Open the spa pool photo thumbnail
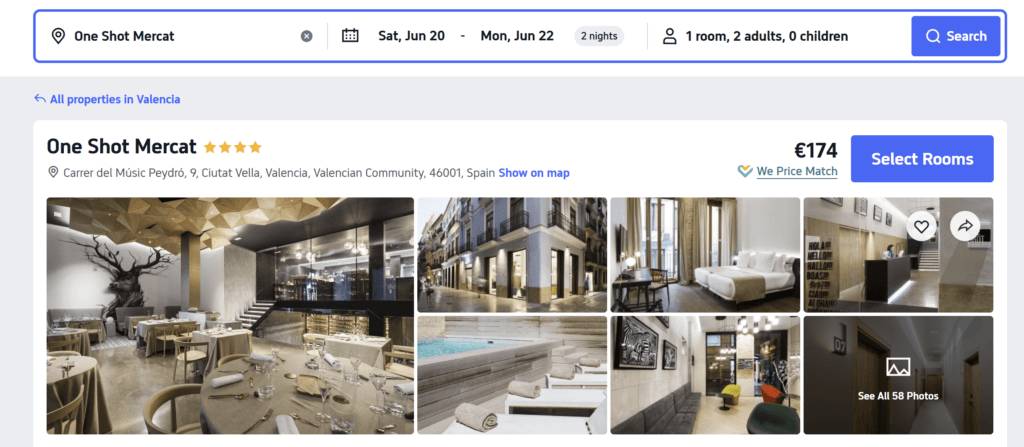1024x447 pixels. (x=511, y=375)
